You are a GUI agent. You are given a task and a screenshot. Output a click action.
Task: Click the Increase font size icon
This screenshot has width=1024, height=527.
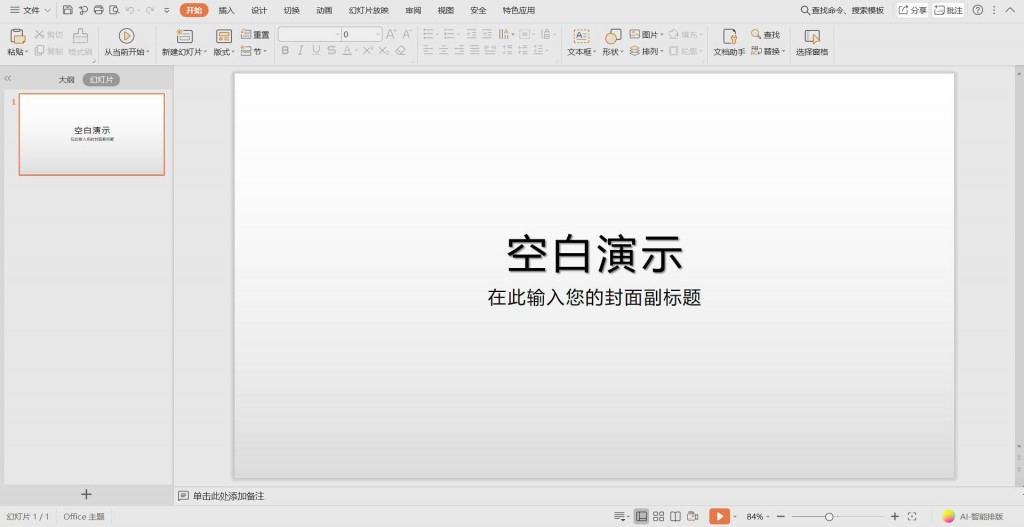click(391, 34)
